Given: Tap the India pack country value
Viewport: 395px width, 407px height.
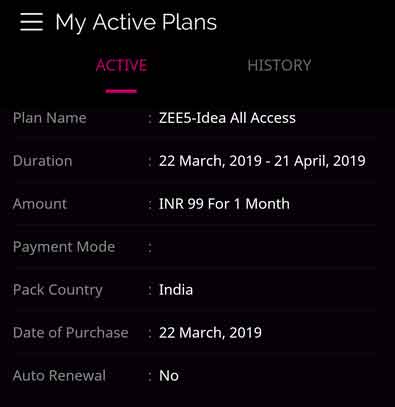Looking at the screenshot, I should pos(176,290).
